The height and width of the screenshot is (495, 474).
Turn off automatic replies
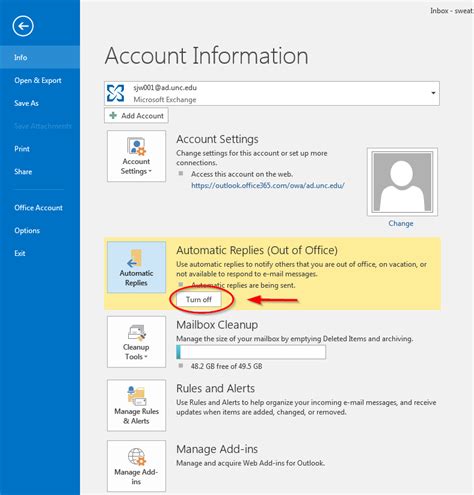pos(199,299)
